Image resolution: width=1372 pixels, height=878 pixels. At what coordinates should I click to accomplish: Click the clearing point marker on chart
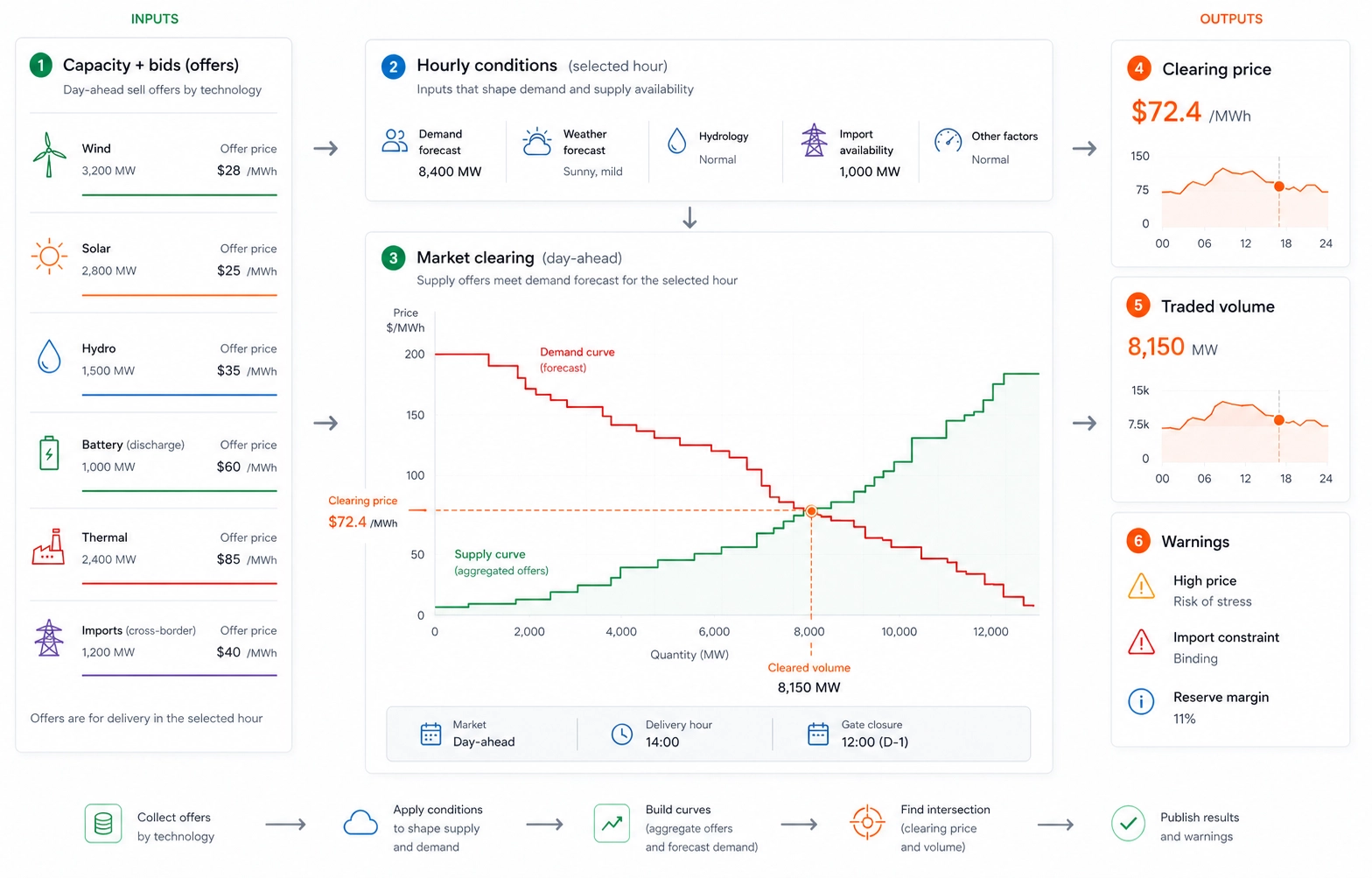[811, 511]
